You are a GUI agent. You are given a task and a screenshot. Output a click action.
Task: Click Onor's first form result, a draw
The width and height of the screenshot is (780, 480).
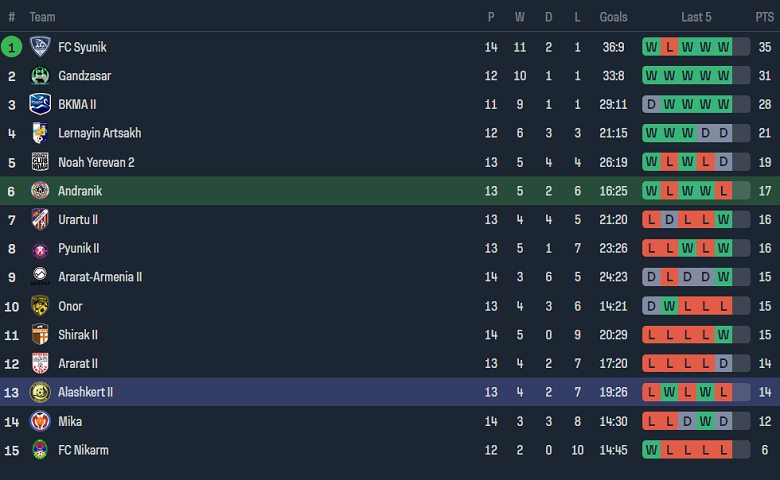pos(651,306)
